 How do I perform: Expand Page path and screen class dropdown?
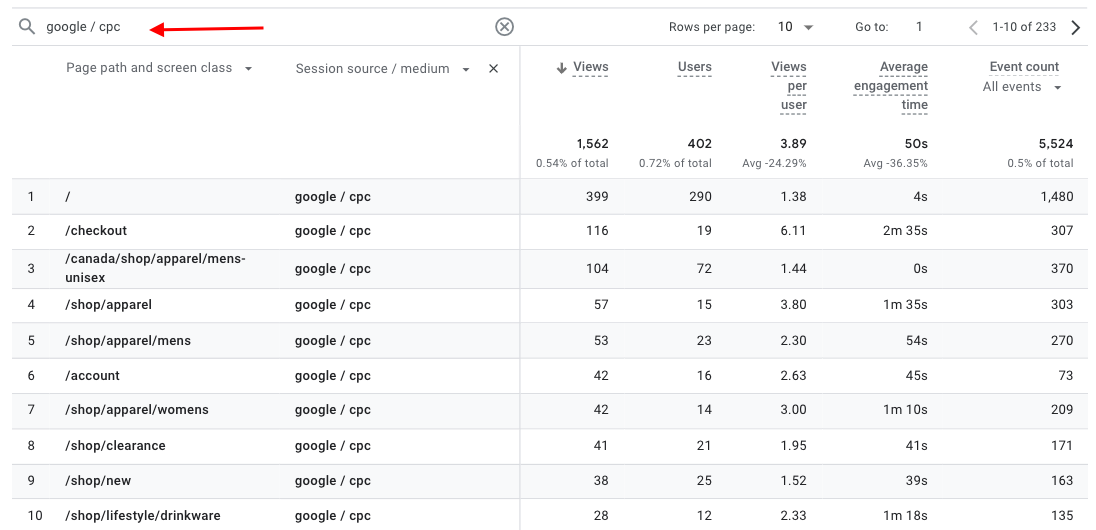point(248,69)
